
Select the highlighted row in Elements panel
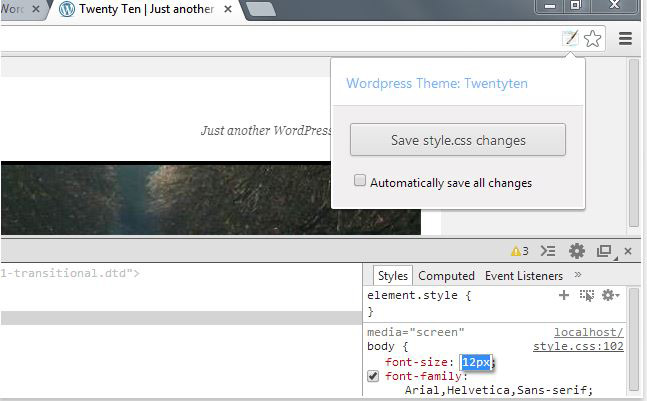pos(181,318)
